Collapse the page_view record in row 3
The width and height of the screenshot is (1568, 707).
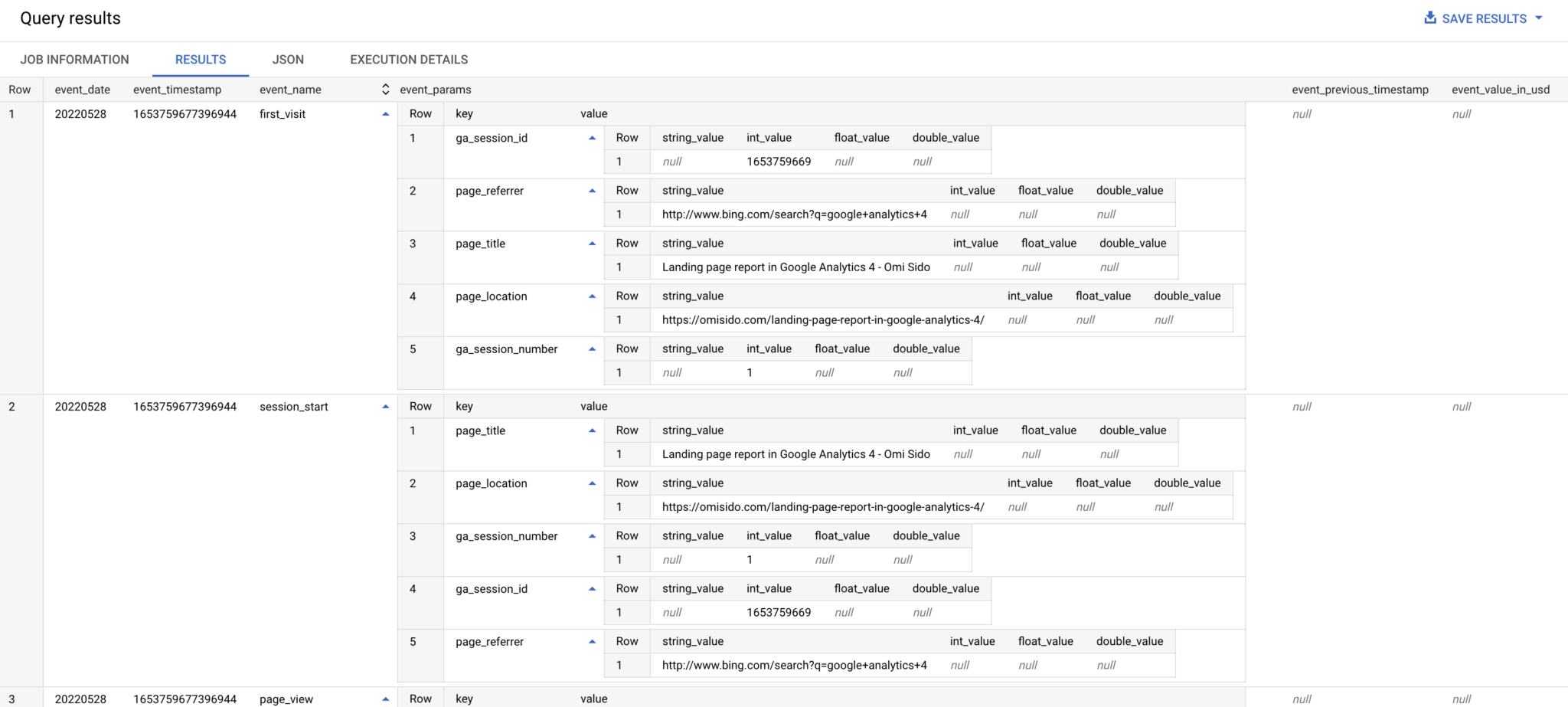click(386, 699)
